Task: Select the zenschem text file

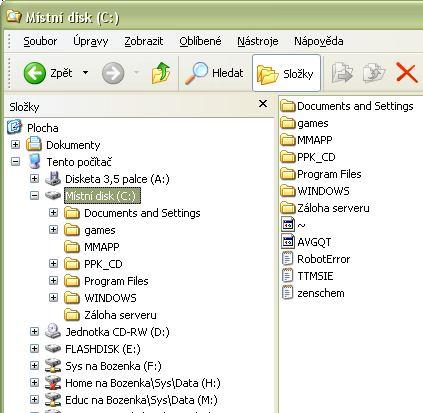Action: [x=313, y=293]
